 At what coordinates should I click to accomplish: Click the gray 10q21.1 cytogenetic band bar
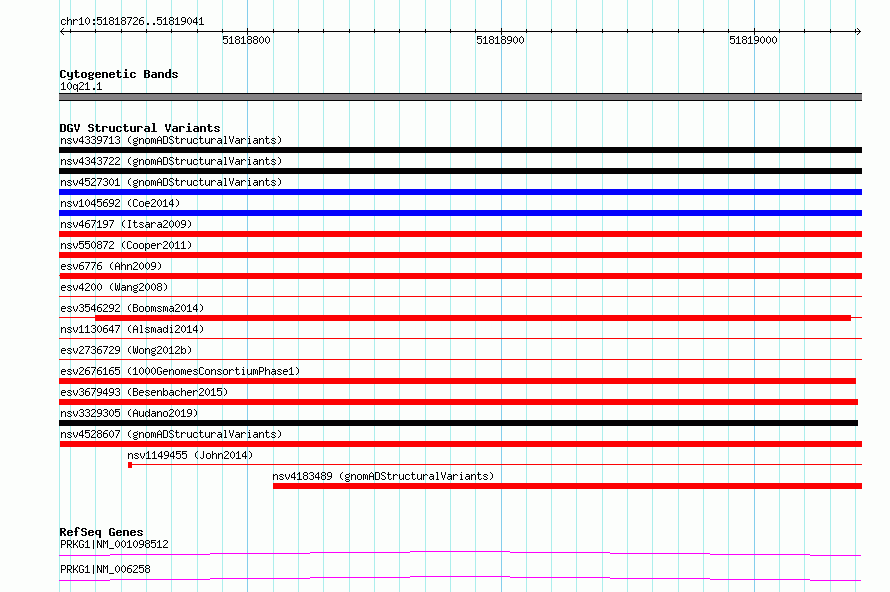tap(460, 97)
